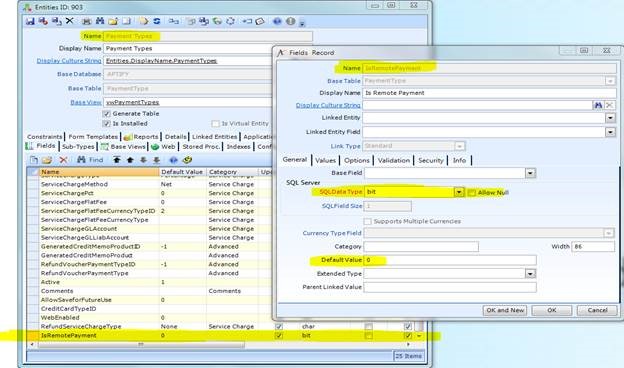Click the gray move-down arrow icon
Screen dimensions: 624x368
tap(143, 160)
